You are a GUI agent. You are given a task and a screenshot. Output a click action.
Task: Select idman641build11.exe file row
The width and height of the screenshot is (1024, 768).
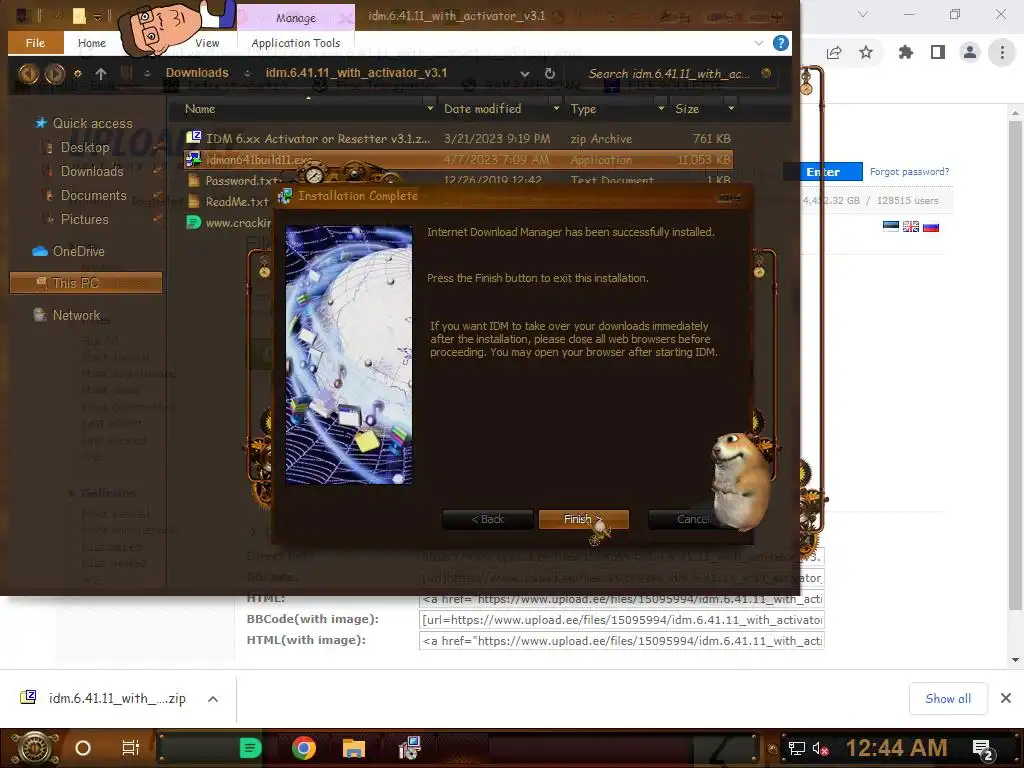pos(458,160)
